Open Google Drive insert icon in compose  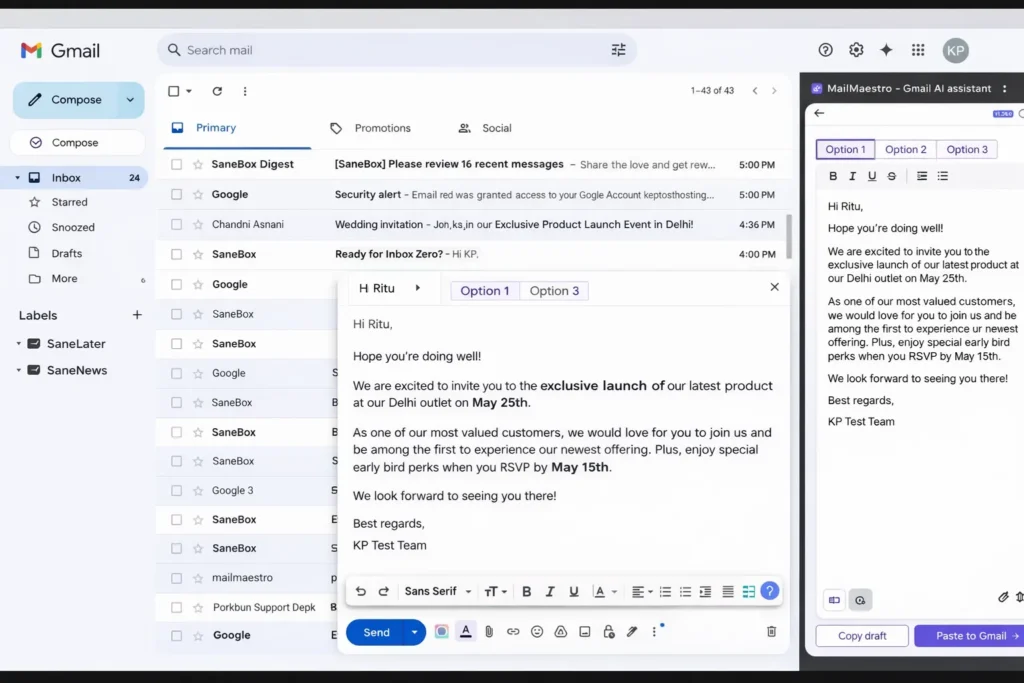point(563,631)
